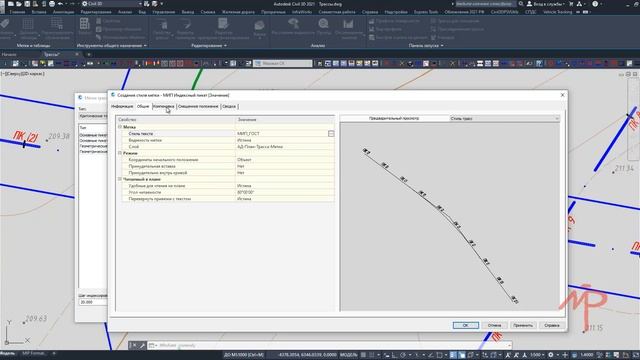This screenshot has width=640, height=360.
Task: Click the Отмена button
Action: tap(494, 325)
